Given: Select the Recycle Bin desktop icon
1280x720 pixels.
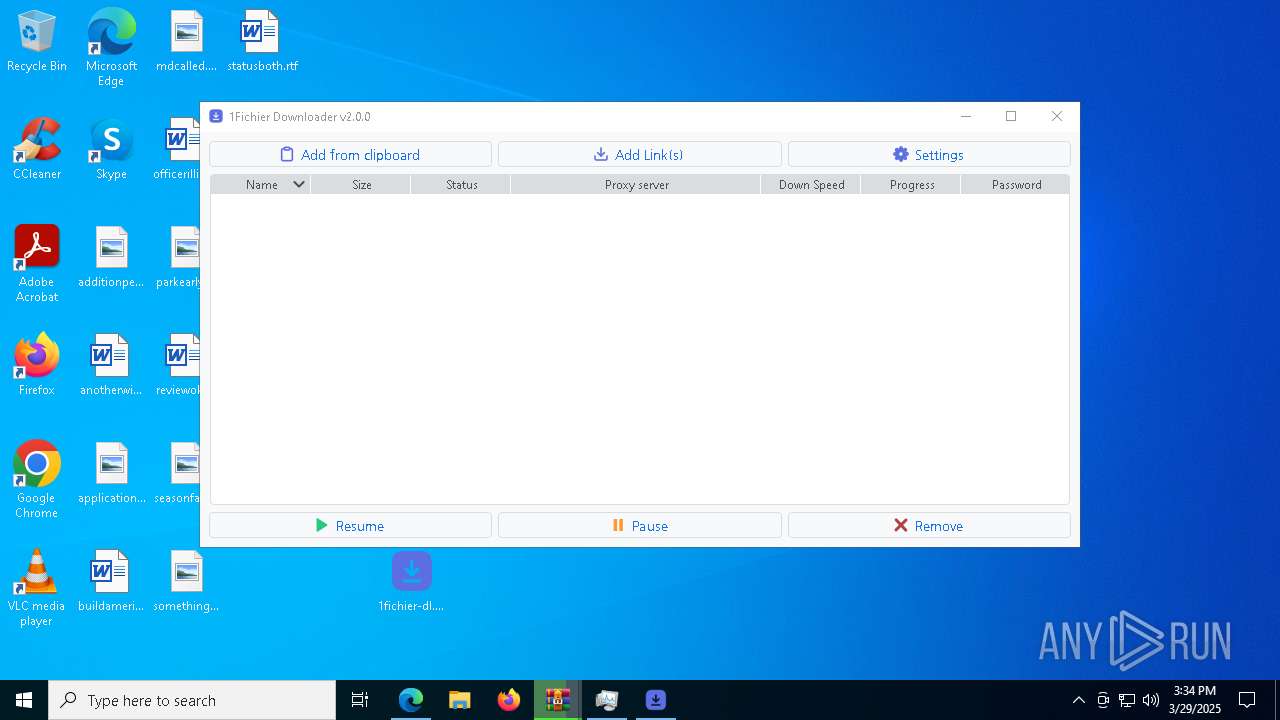Looking at the screenshot, I should [37, 42].
